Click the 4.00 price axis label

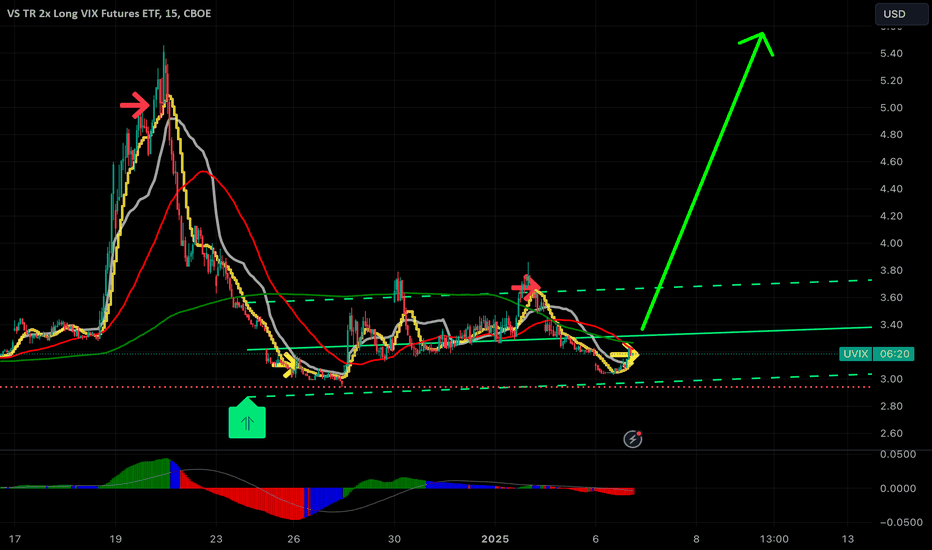891,243
